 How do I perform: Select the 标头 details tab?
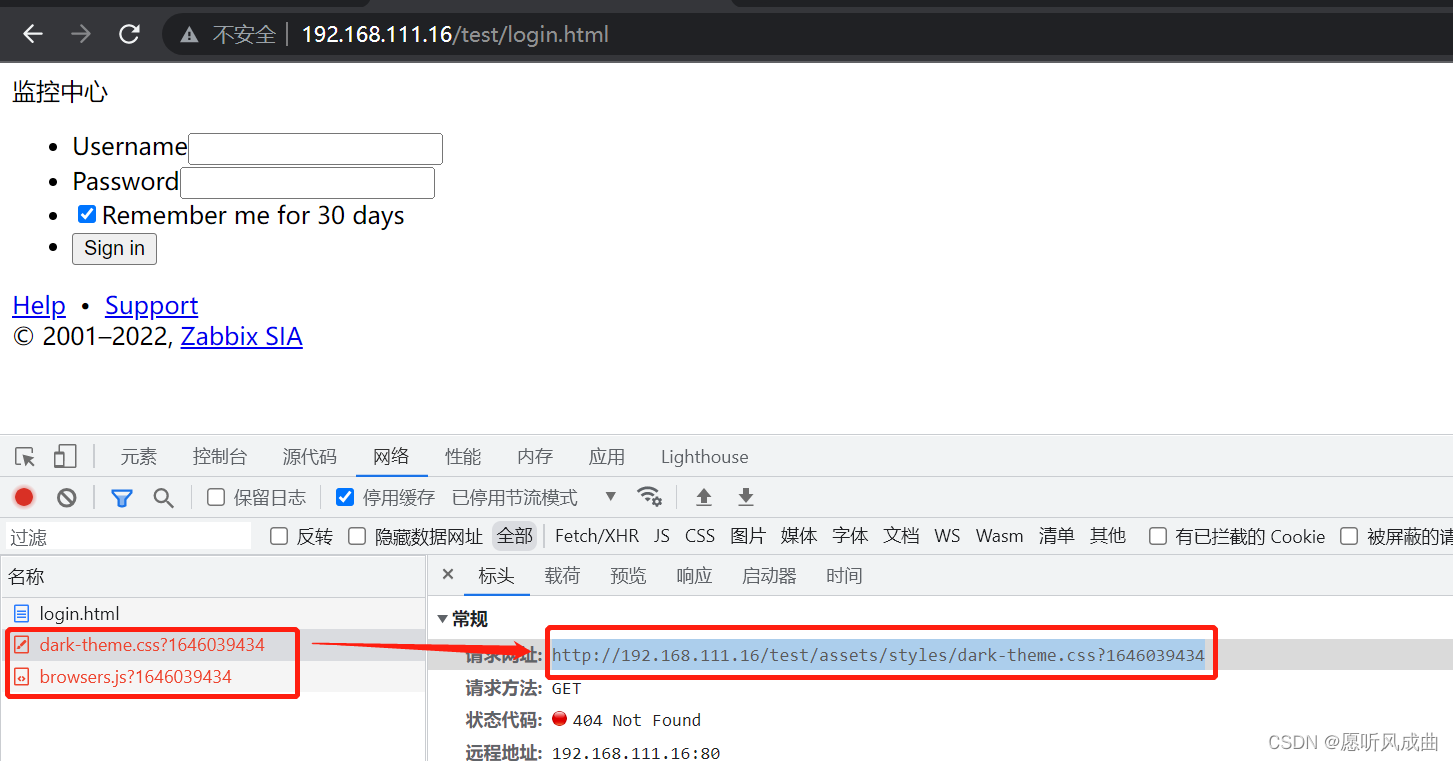pos(496,575)
